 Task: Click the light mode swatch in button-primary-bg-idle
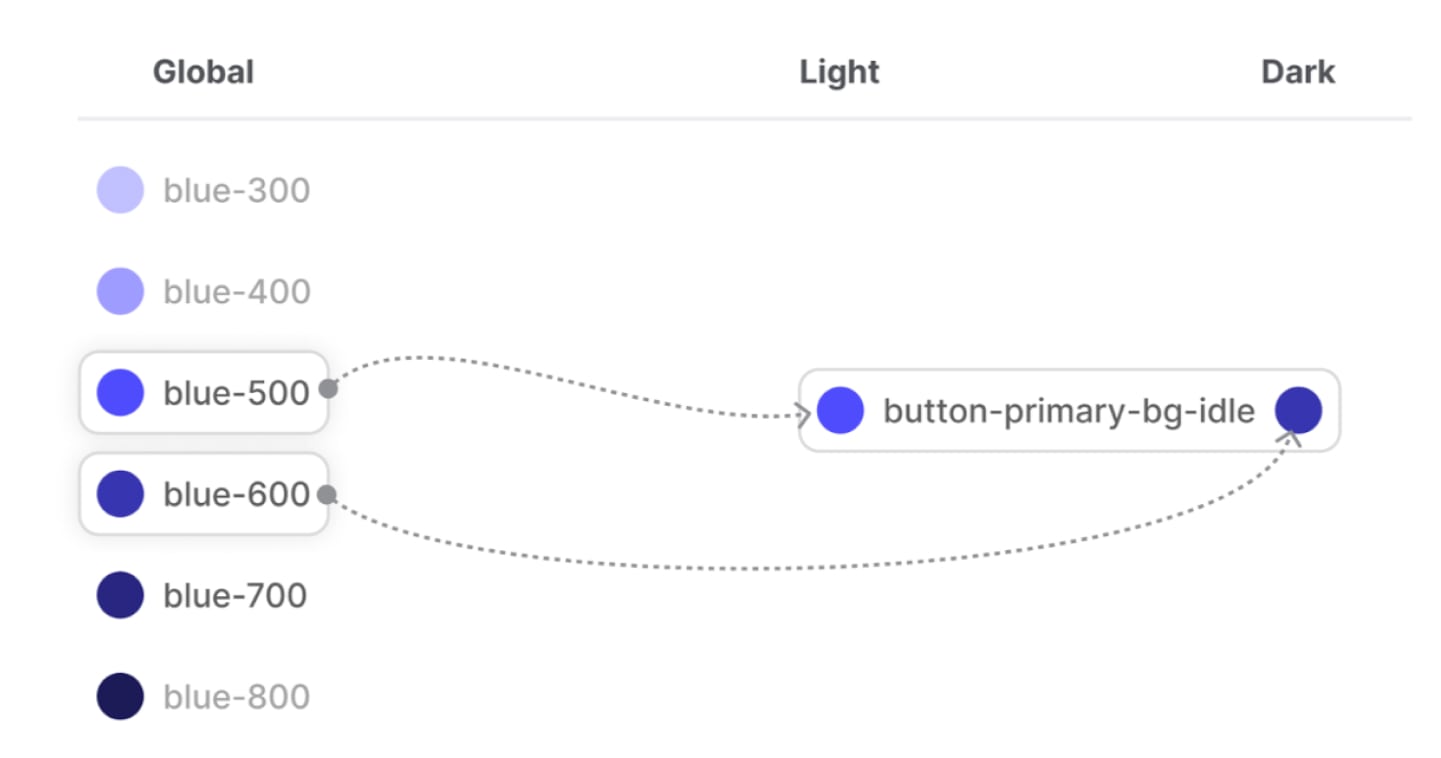tap(840, 410)
